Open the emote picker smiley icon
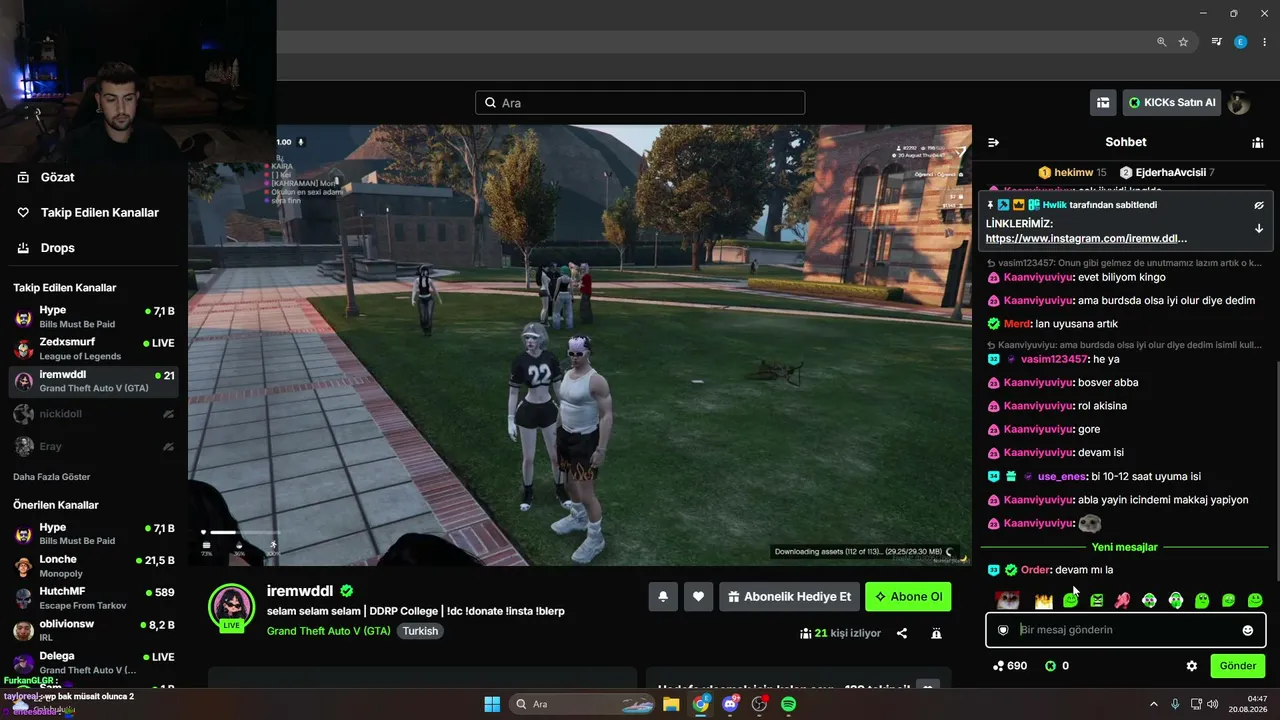This screenshot has height=720, width=1280. point(1247,630)
